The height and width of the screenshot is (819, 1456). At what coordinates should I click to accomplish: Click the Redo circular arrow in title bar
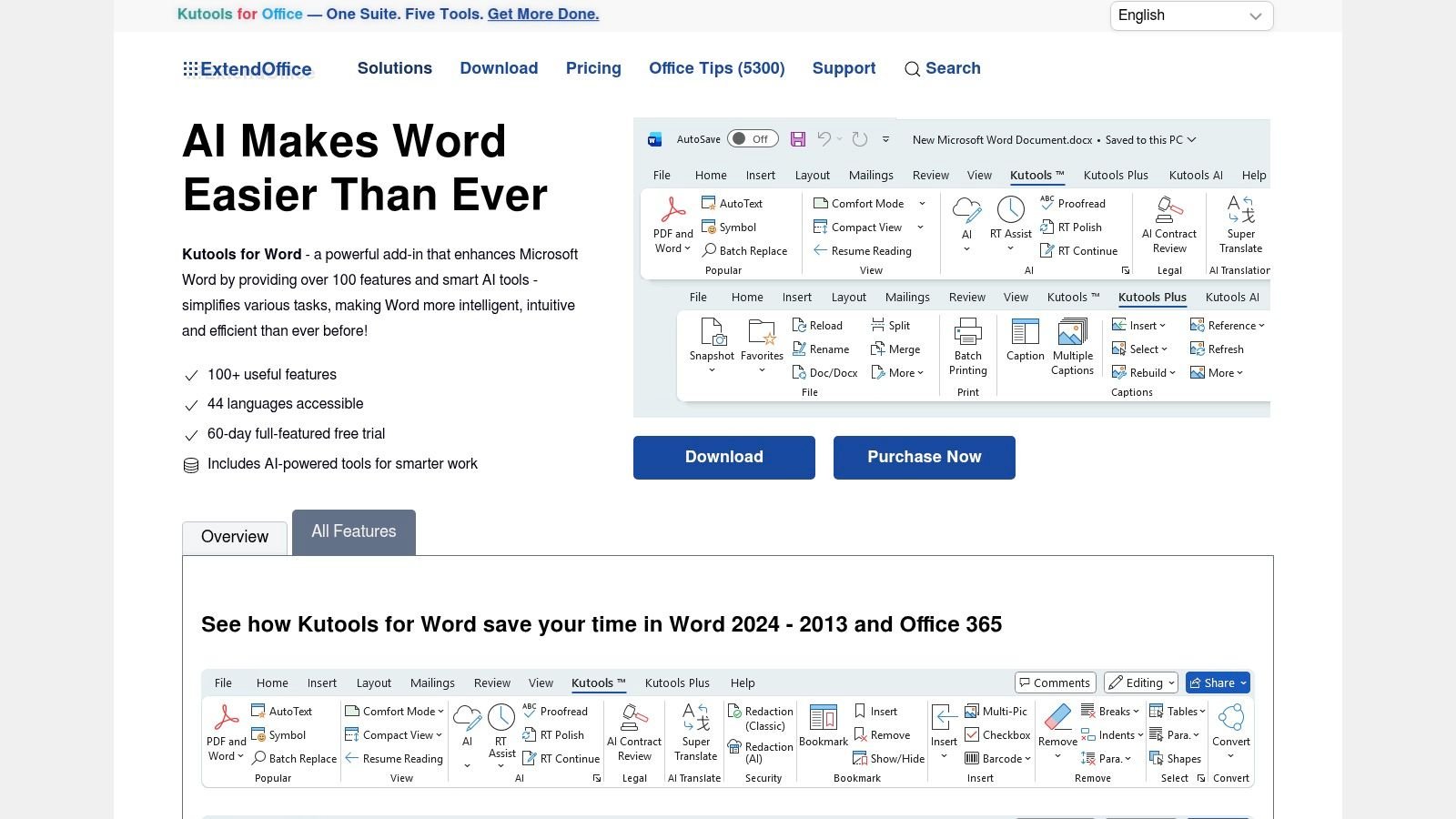click(x=859, y=139)
